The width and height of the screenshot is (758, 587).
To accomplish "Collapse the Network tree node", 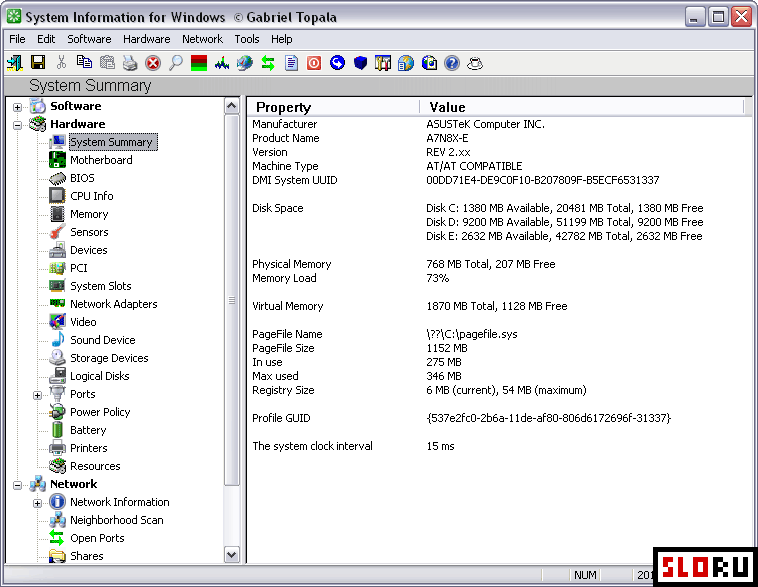I will (17, 485).
